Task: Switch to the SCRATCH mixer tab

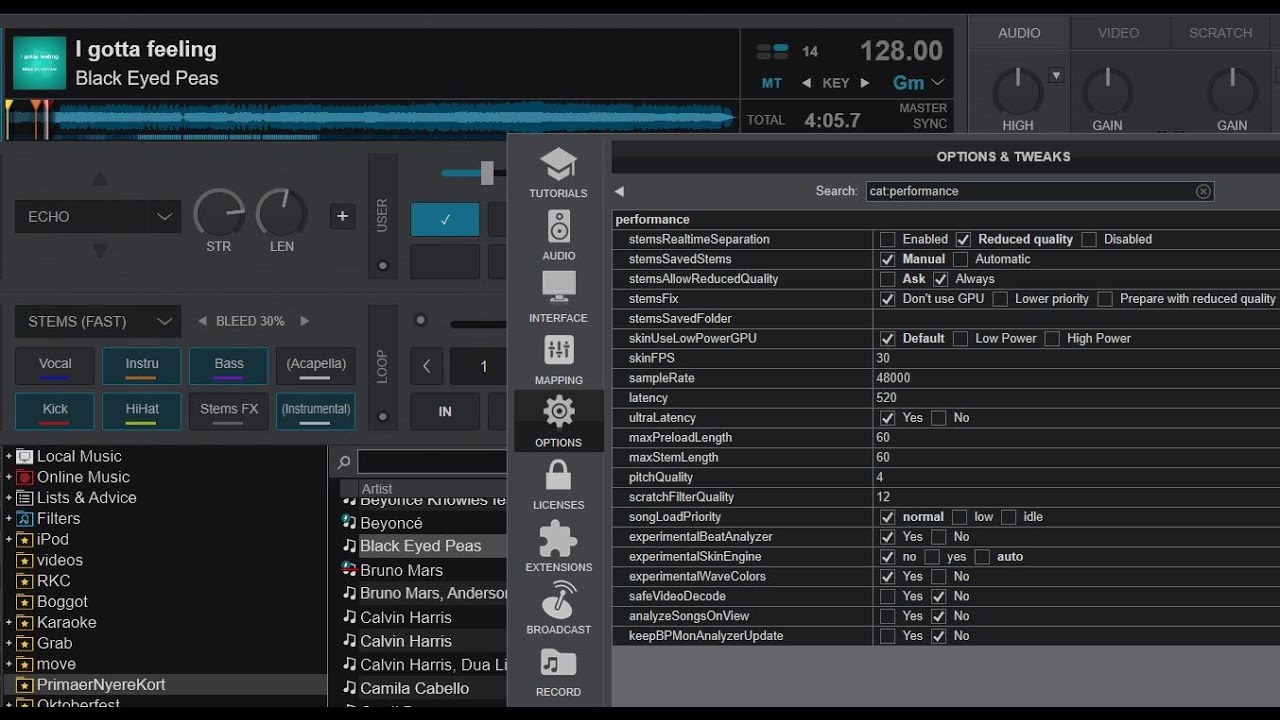Action: point(1220,33)
